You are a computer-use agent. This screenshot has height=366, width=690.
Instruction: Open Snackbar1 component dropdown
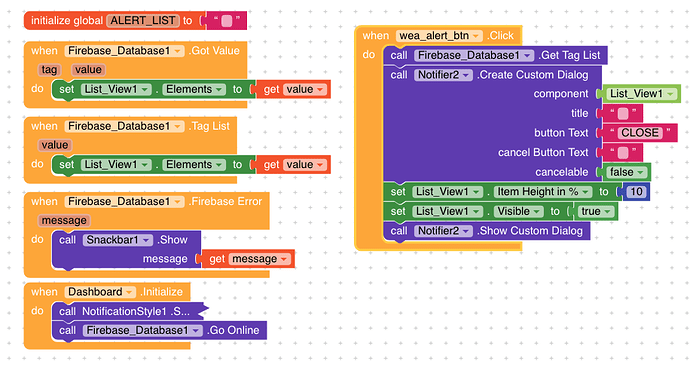pyautogui.click(x=117, y=240)
